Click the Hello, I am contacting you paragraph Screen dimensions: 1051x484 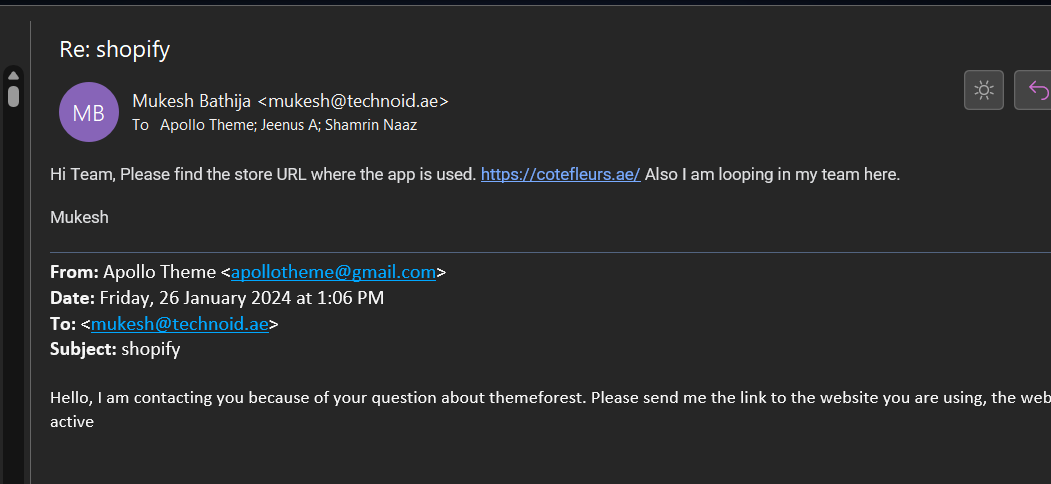550,410
